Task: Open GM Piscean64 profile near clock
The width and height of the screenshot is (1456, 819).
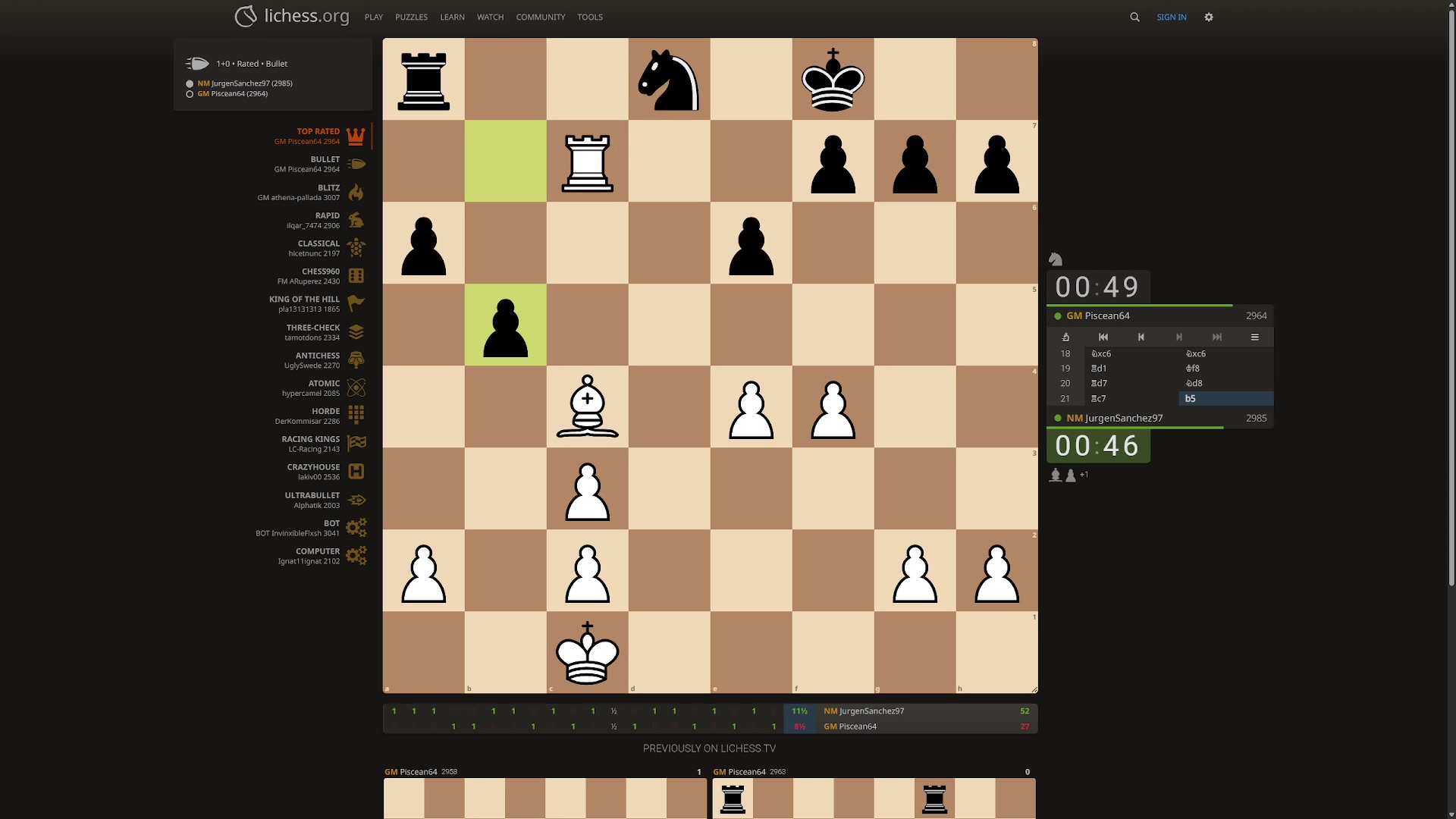Action: tap(1106, 315)
